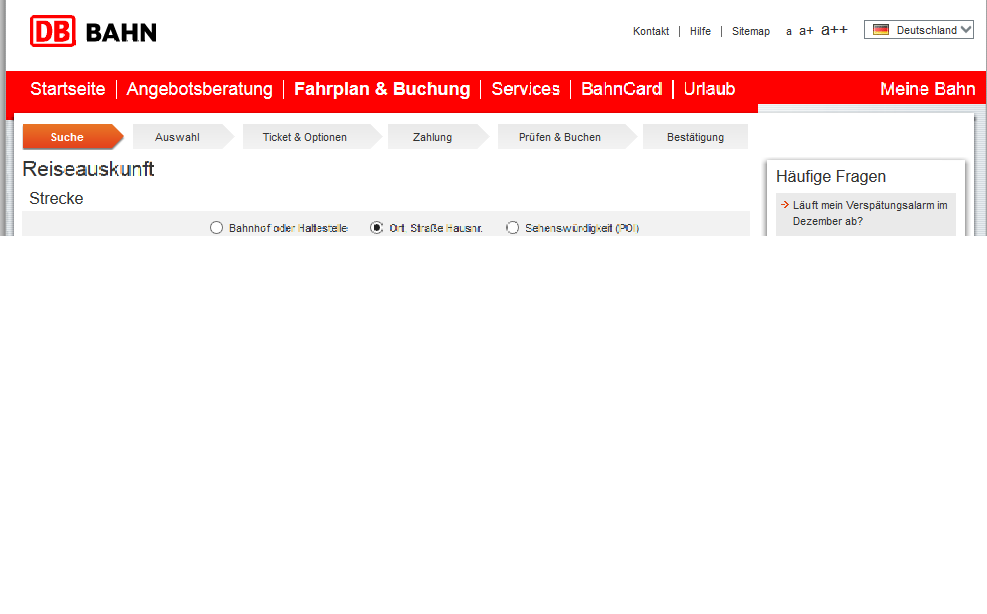Image resolution: width=987 pixels, height=614 pixels.
Task: Select the Prüfen & Buchen step
Action: [566, 137]
